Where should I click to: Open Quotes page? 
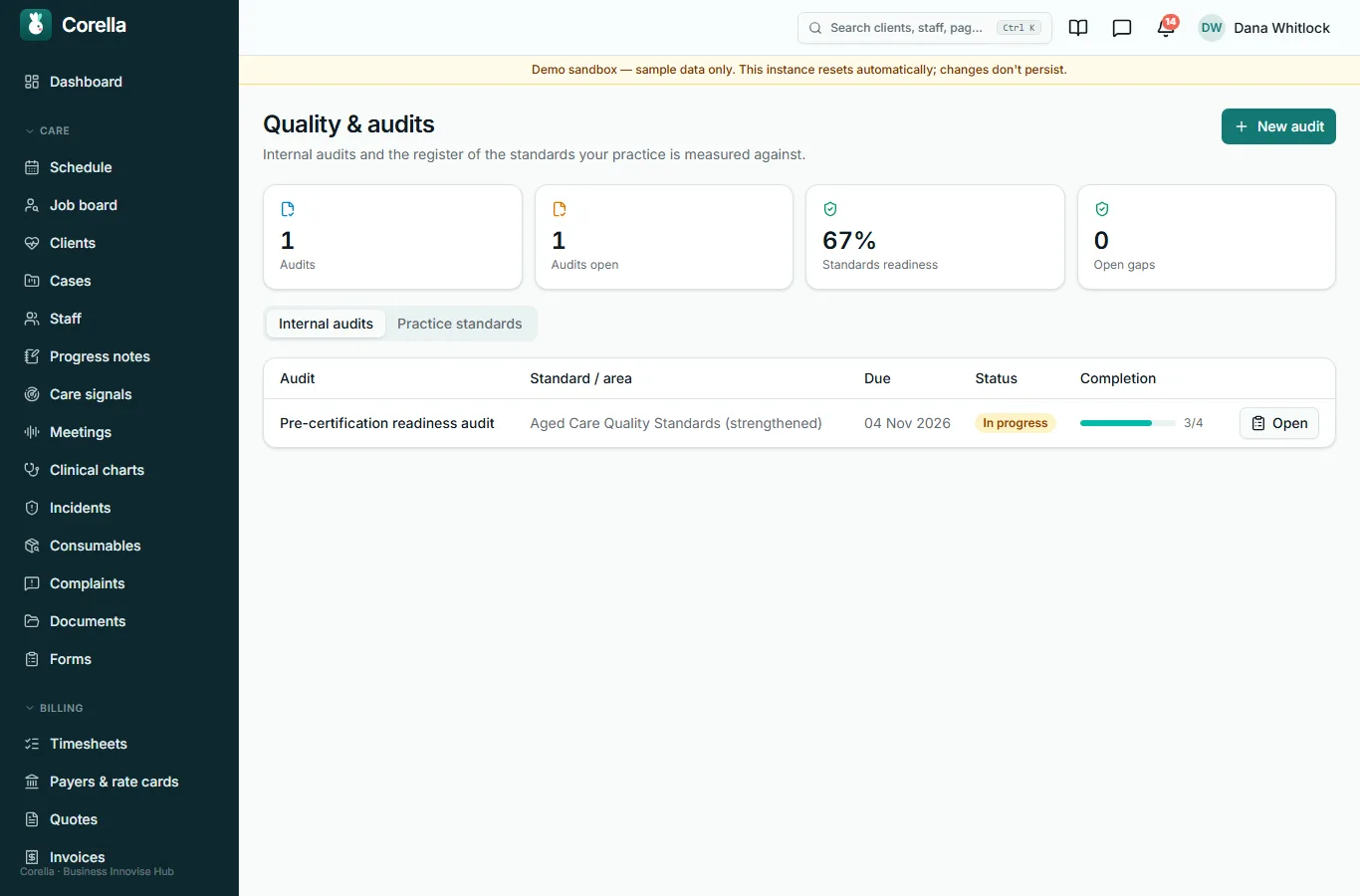coord(119,819)
